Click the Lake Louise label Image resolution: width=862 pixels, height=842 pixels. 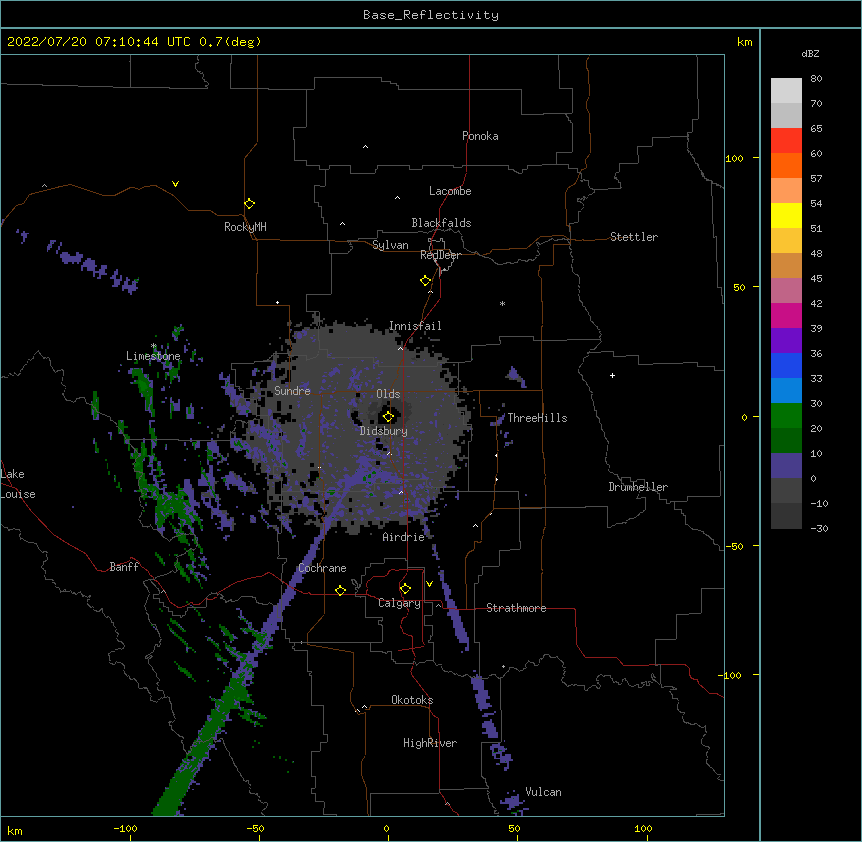[18, 484]
